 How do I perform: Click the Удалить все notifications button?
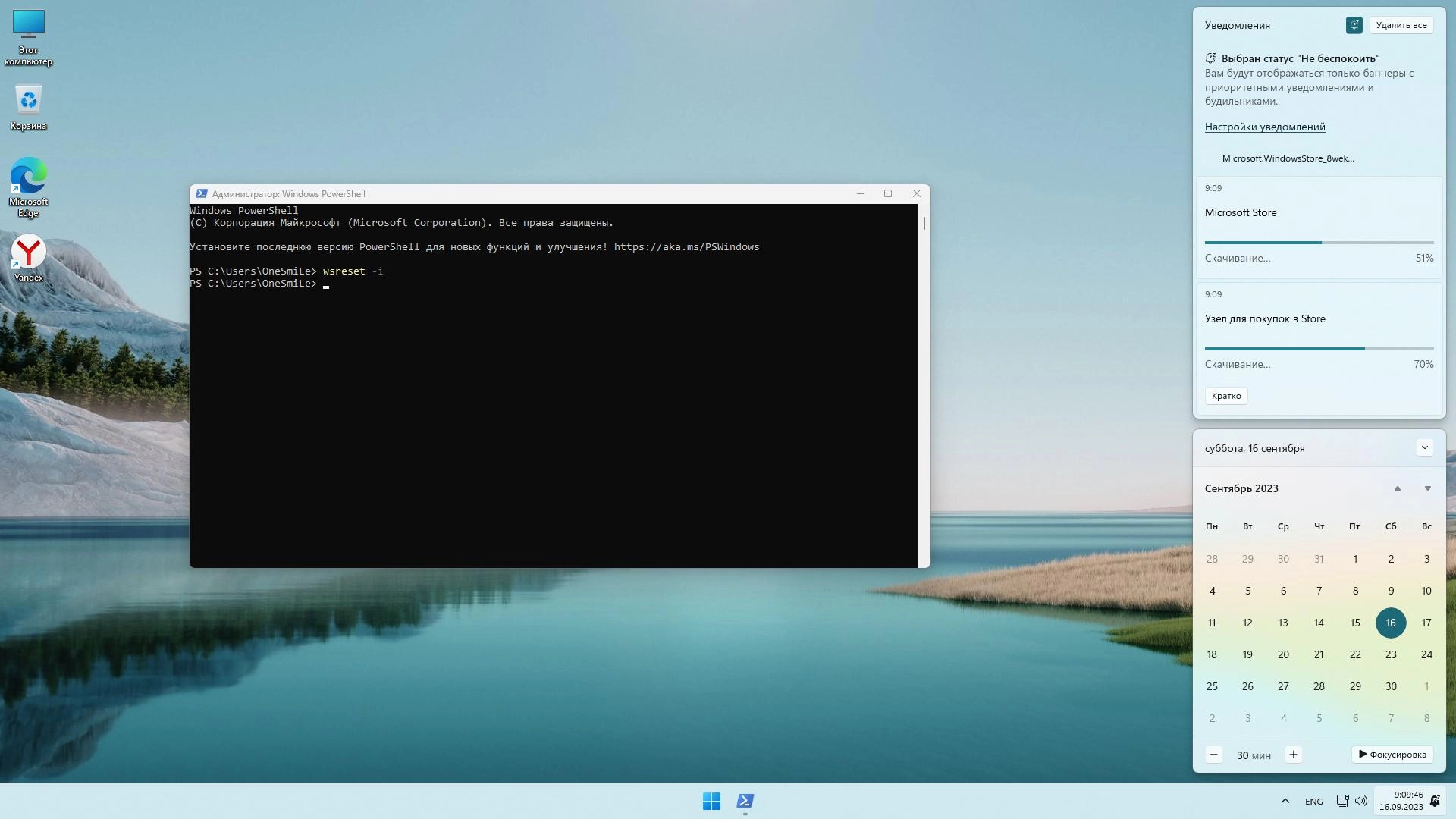1401,25
